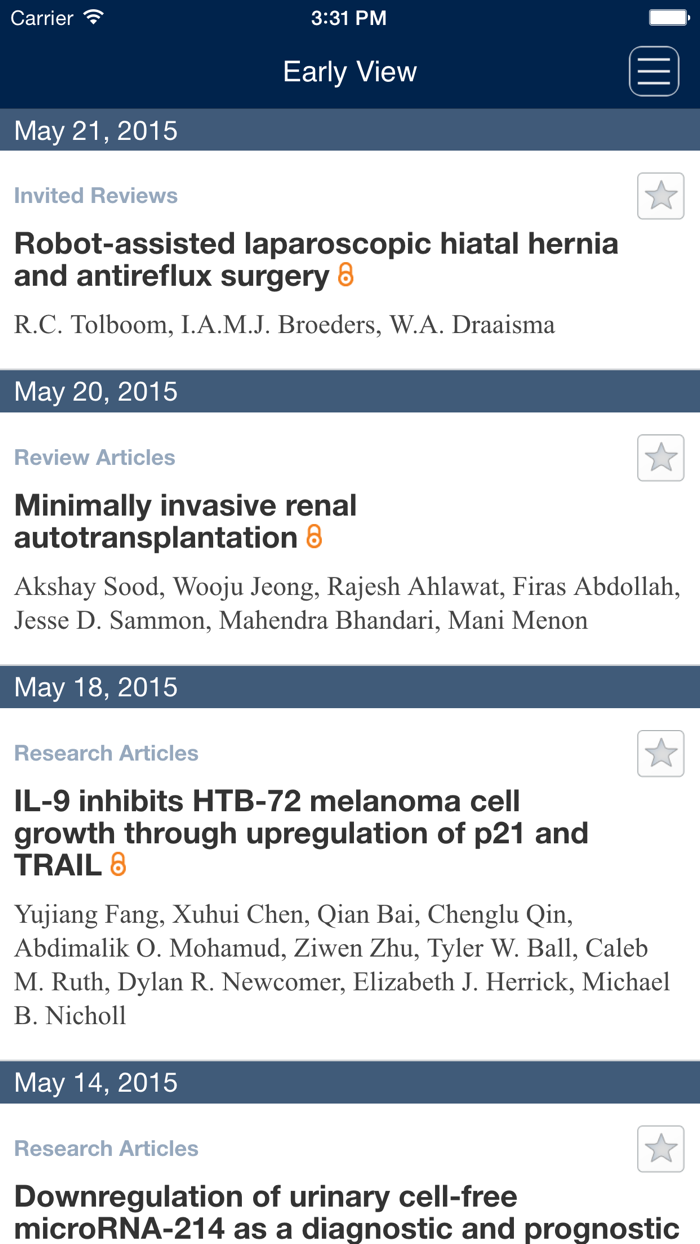Favorite the Robot-assisted laparoscopic article using its star
This screenshot has width=700, height=1244.
coord(660,196)
